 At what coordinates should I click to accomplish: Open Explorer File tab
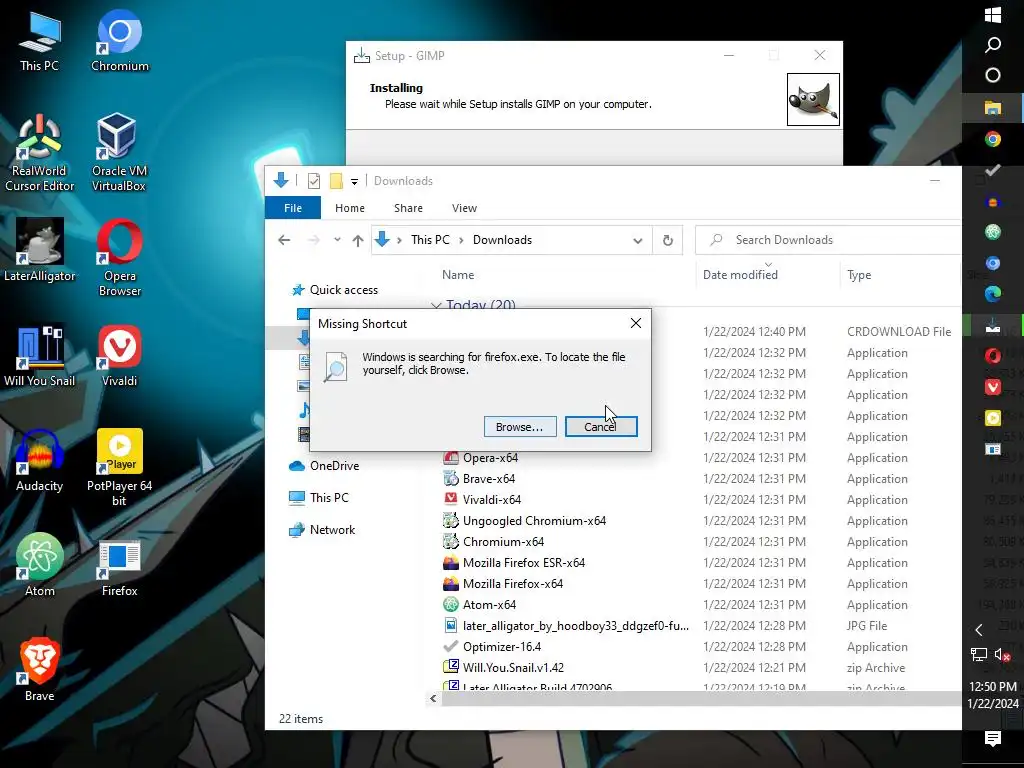(x=293, y=208)
